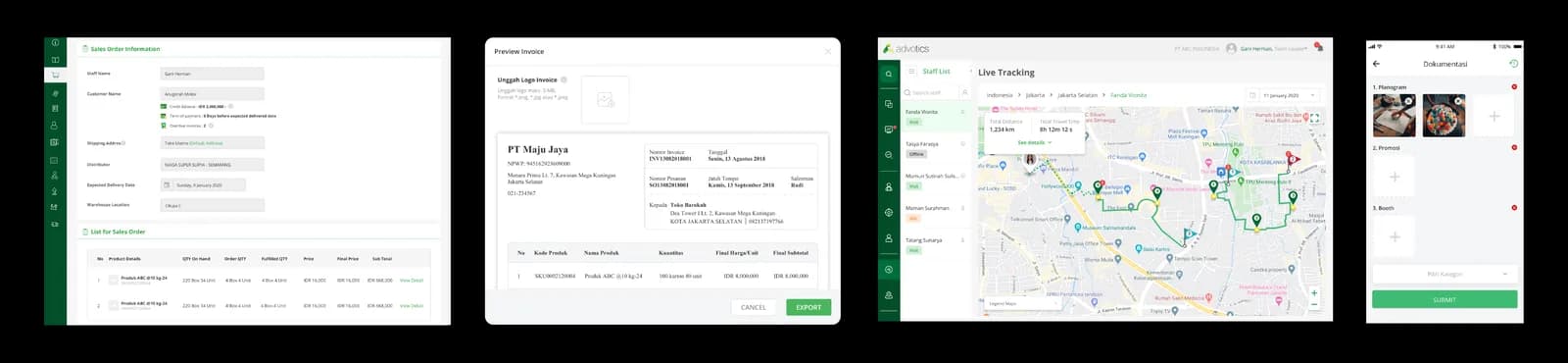Select Fanda Vionita in the staff list
This screenshot has width=1568, height=363.
click(936, 116)
